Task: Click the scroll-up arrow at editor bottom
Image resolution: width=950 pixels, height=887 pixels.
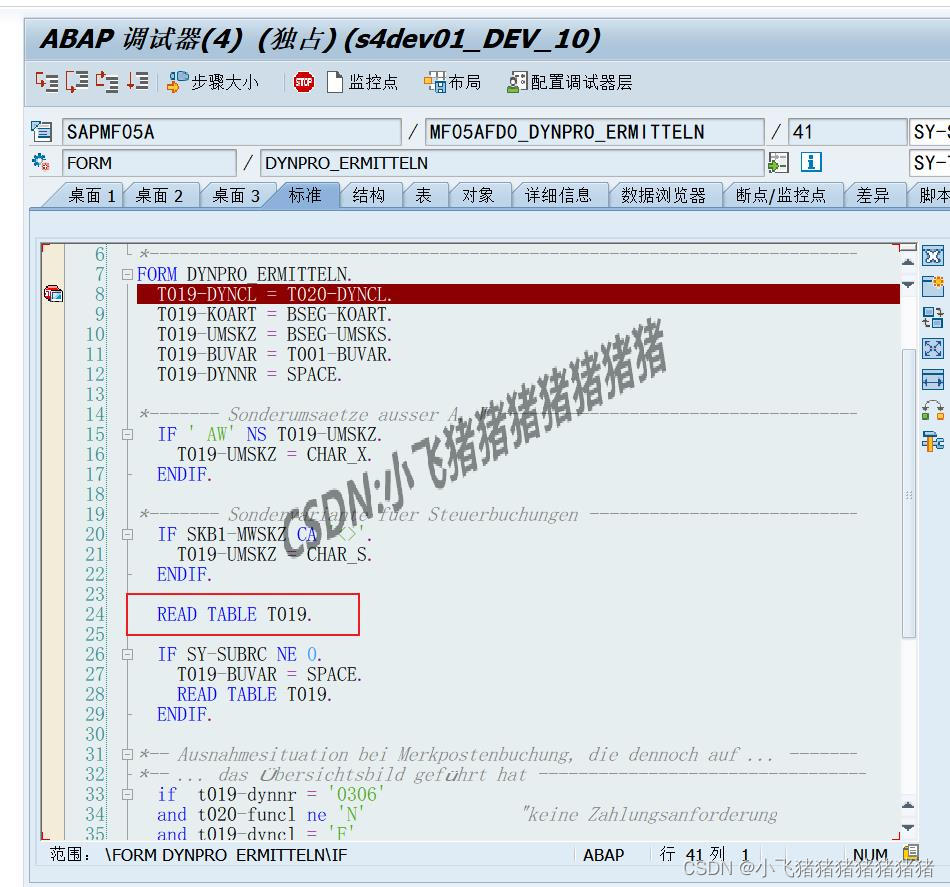Action: click(x=908, y=805)
